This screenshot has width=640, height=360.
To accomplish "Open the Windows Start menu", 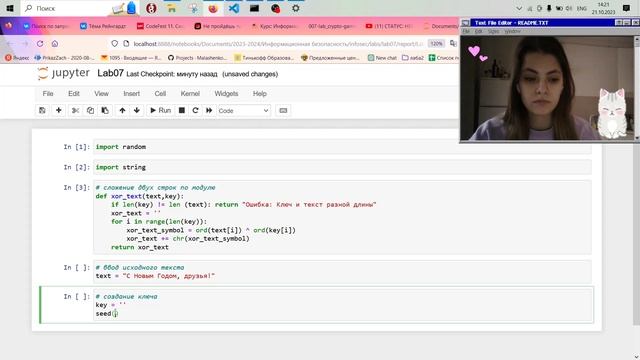I will 10,8.
